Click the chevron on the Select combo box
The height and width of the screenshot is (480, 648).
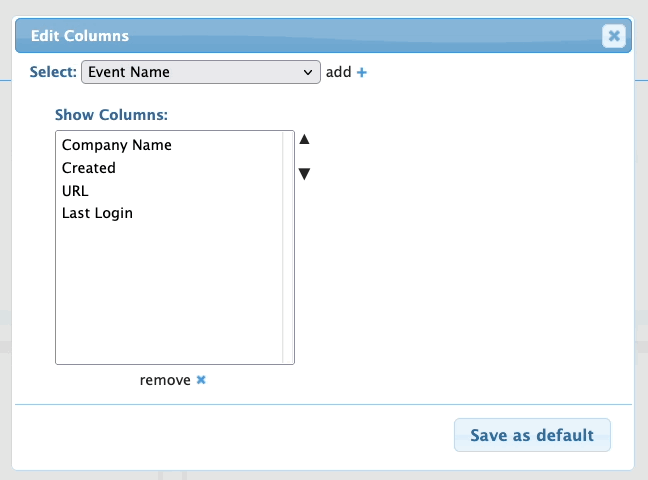click(x=308, y=72)
